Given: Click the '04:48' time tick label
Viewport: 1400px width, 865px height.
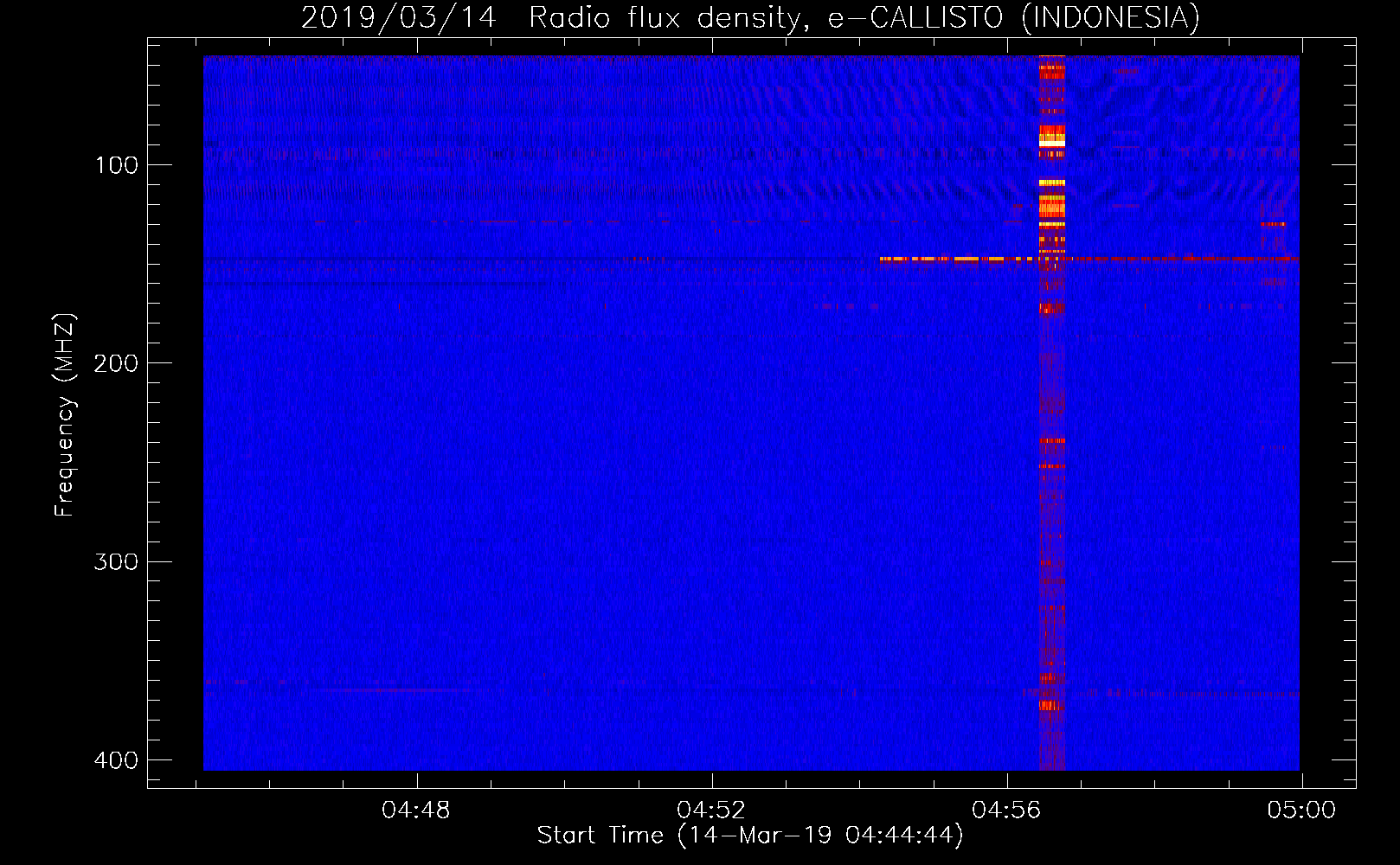Looking at the screenshot, I should (x=416, y=811).
